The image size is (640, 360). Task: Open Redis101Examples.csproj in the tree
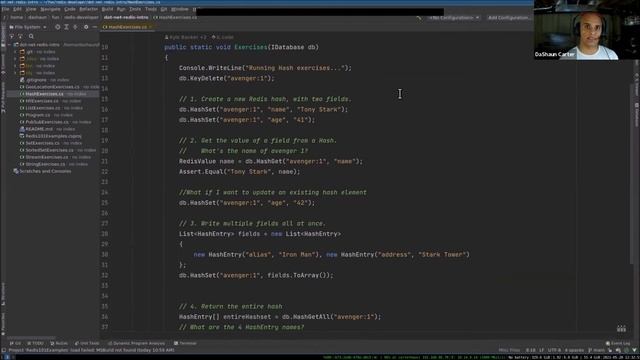tap(53, 136)
